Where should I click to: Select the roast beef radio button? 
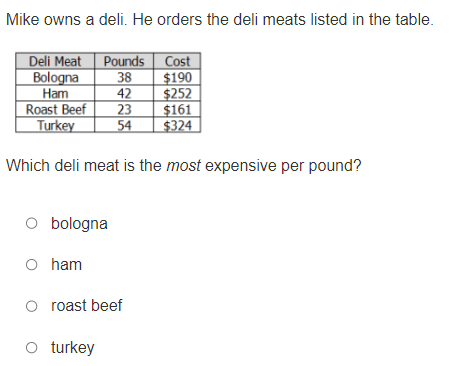tap(32, 306)
